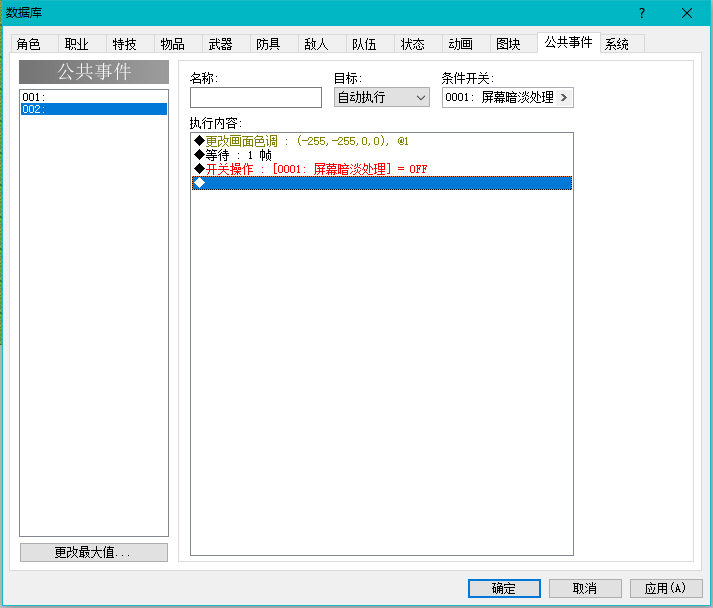Close the 数据库 window
The image size is (713, 608).
[x=687, y=13]
